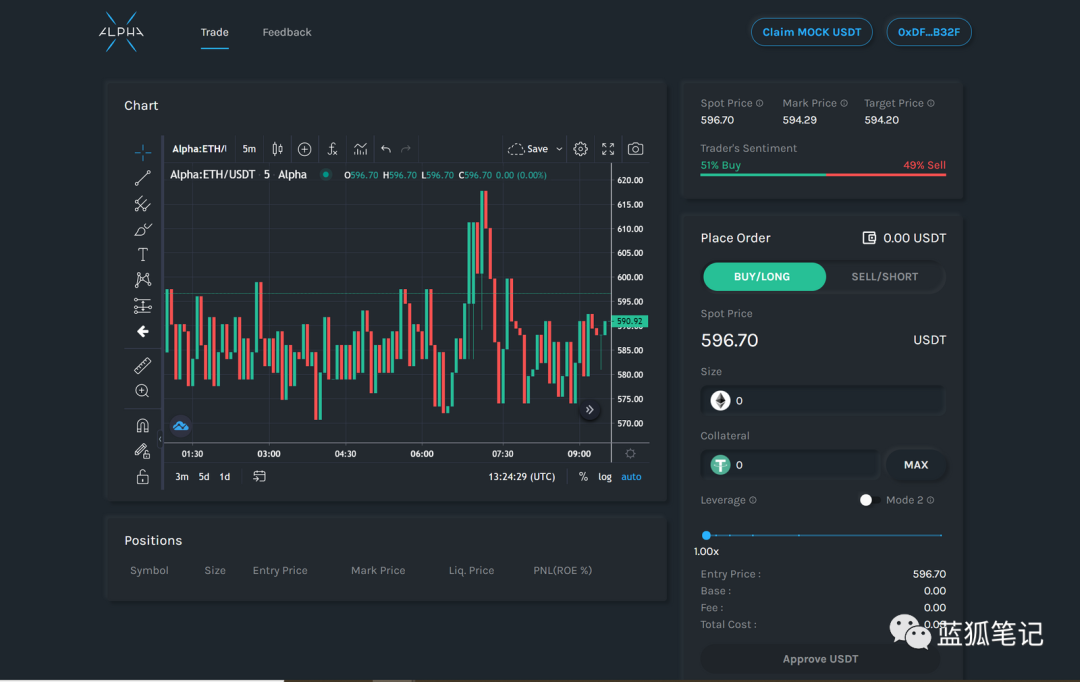Select the 5d date range
1080x682 pixels.
[x=204, y=477]
